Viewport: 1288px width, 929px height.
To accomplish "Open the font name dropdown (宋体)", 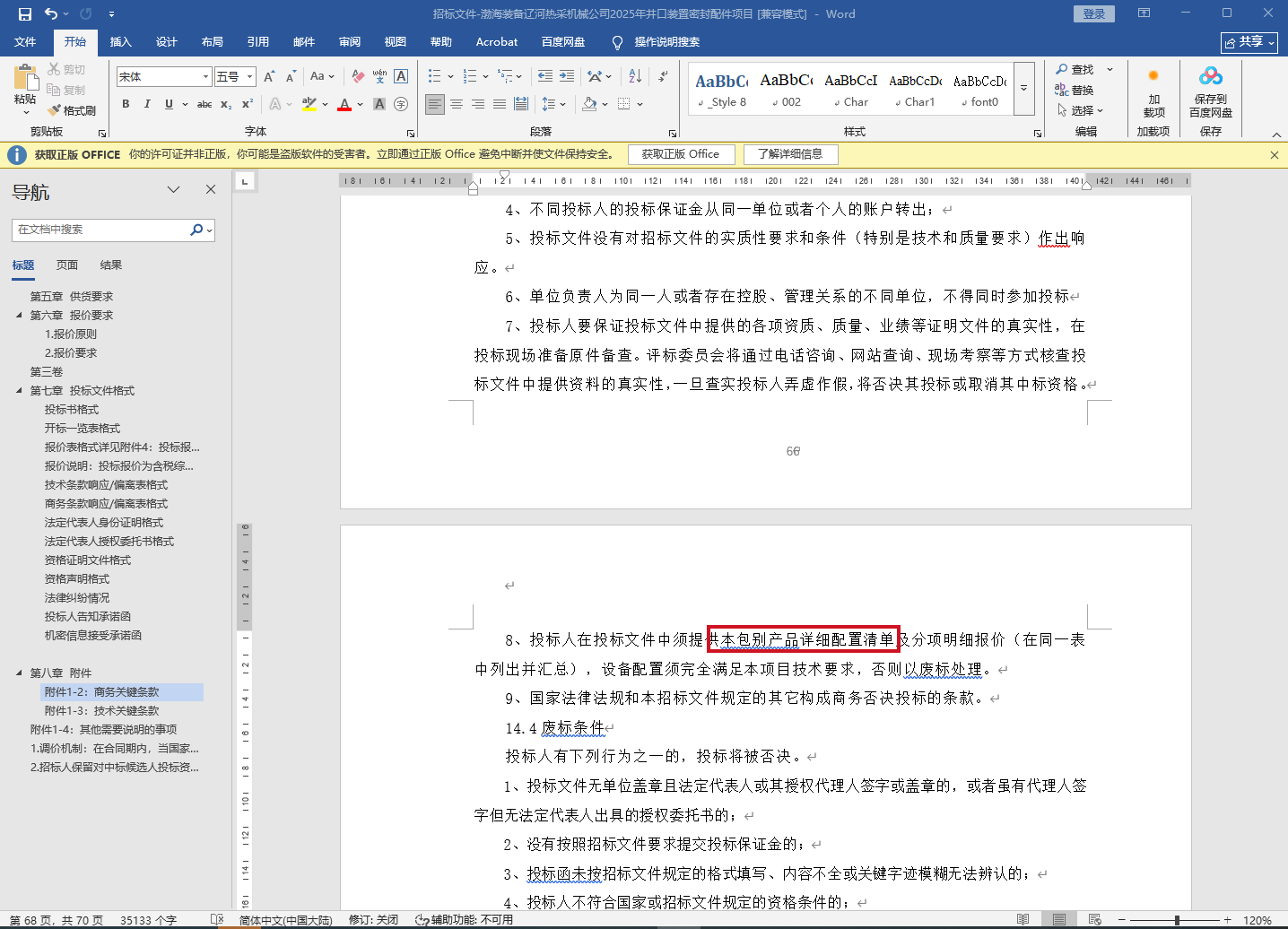I will coord(205,77).
